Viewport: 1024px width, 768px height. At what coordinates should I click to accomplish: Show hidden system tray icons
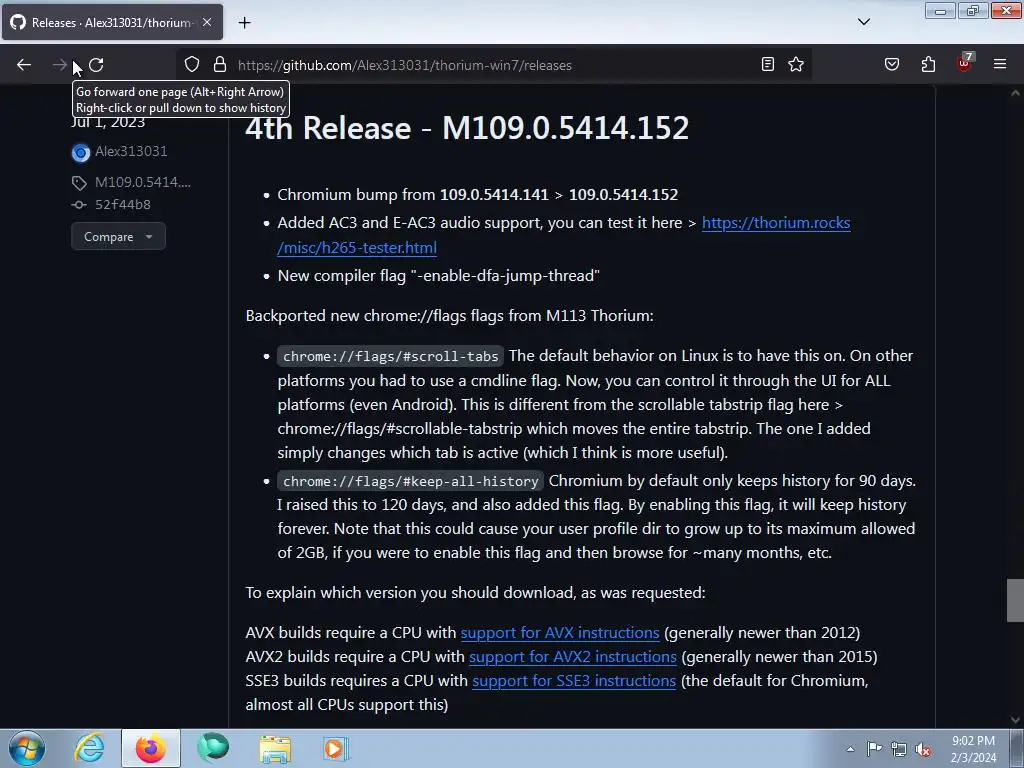click(850, 749)
